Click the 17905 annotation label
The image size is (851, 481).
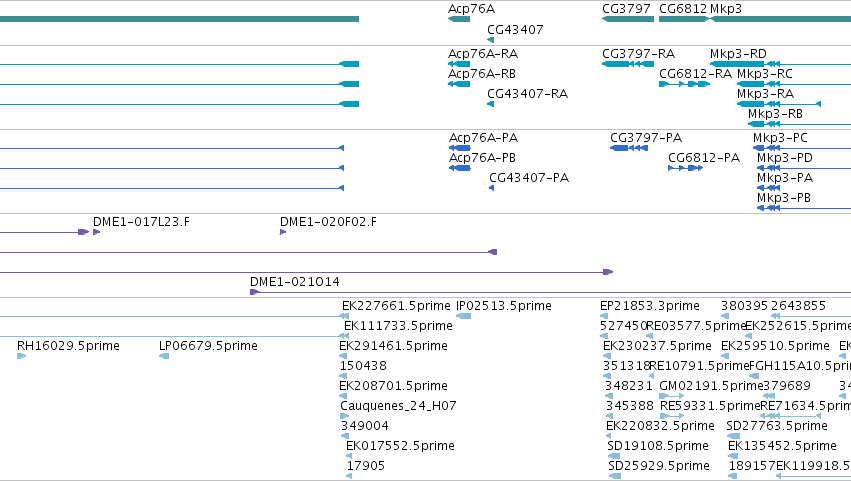pos(366,466)
